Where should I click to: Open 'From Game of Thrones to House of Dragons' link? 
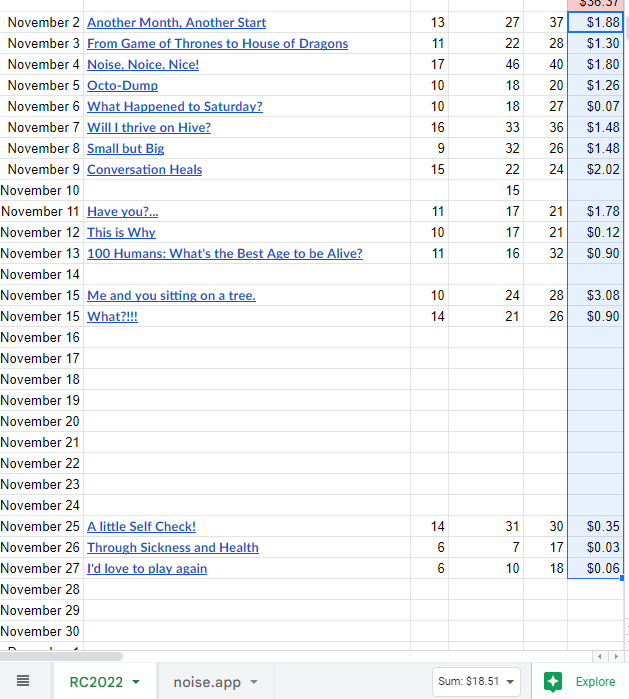tap(218, 43)
